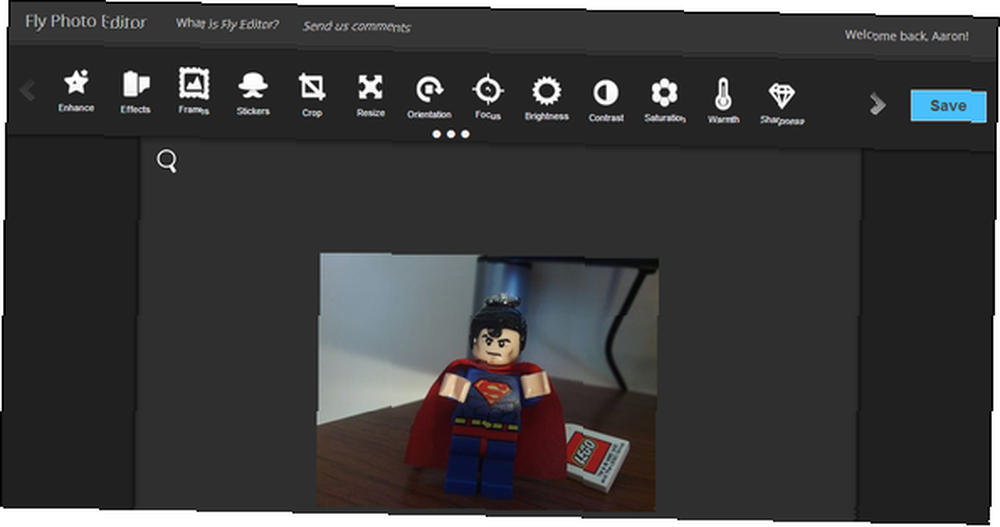Click the Superman LEGO photo
Screen dimensions: 1000x527
488,382
